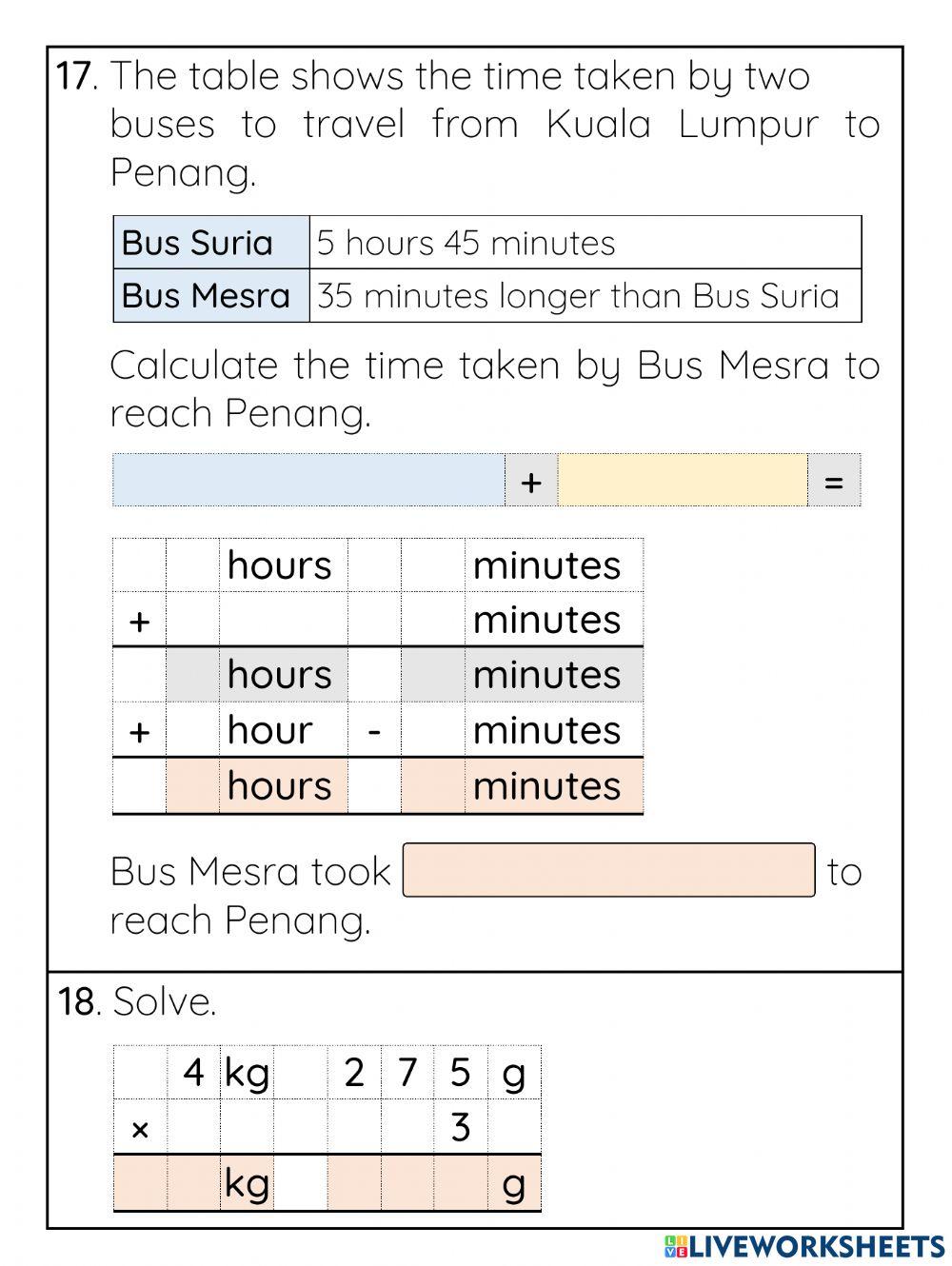The width and height of the screenshot is (952, 1266).
Task: Click the orange cell directly left of kg answer
Action: click(193, 1183)
